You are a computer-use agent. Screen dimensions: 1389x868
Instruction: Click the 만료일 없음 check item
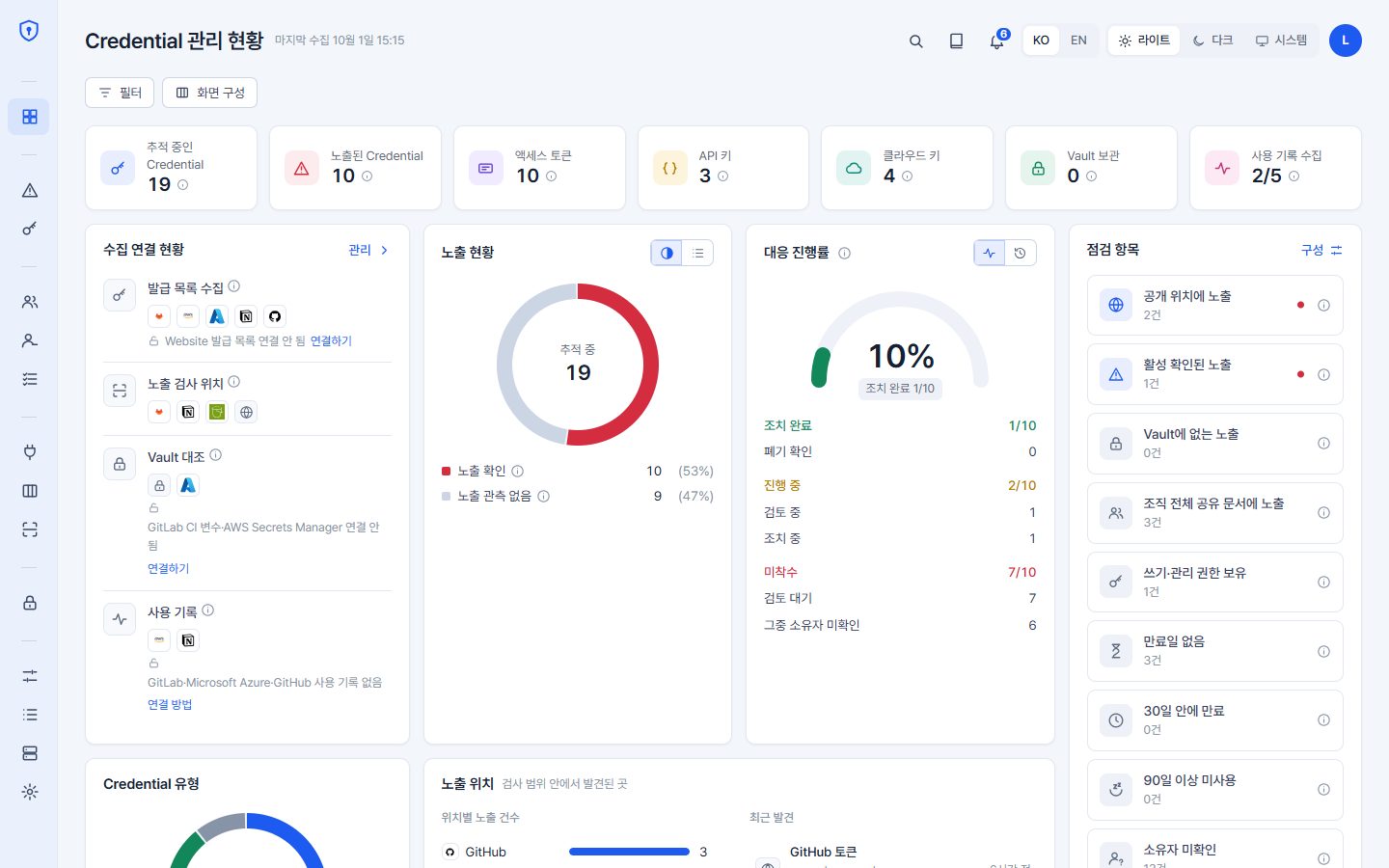click(1214, 651)
